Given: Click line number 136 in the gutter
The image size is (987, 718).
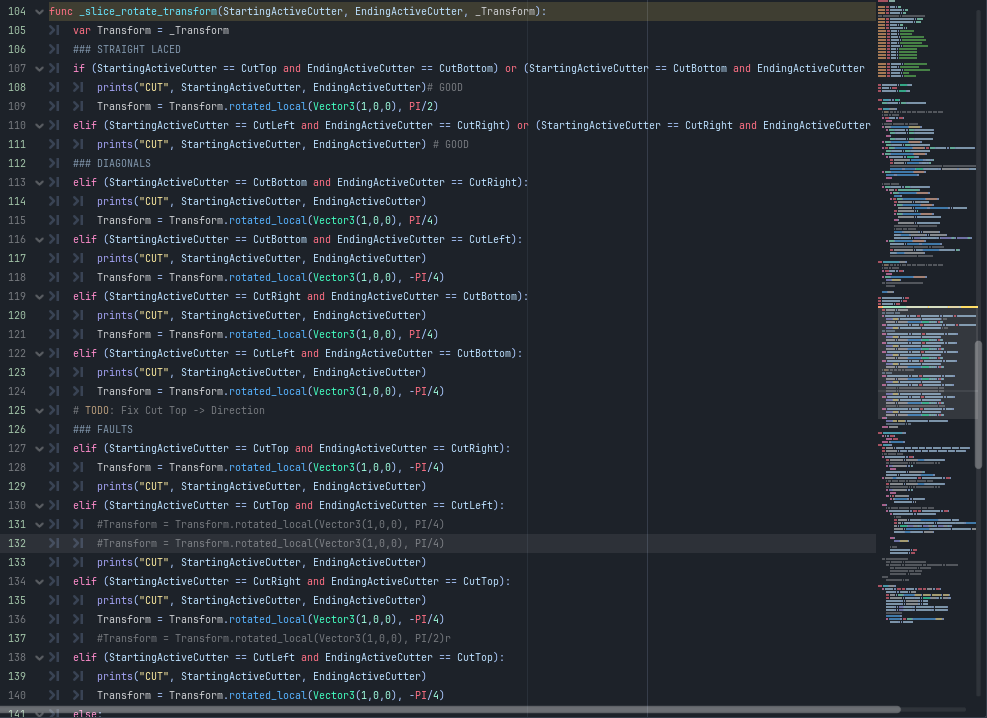Looking at the screenshot, I should click(x=17, y=619).
